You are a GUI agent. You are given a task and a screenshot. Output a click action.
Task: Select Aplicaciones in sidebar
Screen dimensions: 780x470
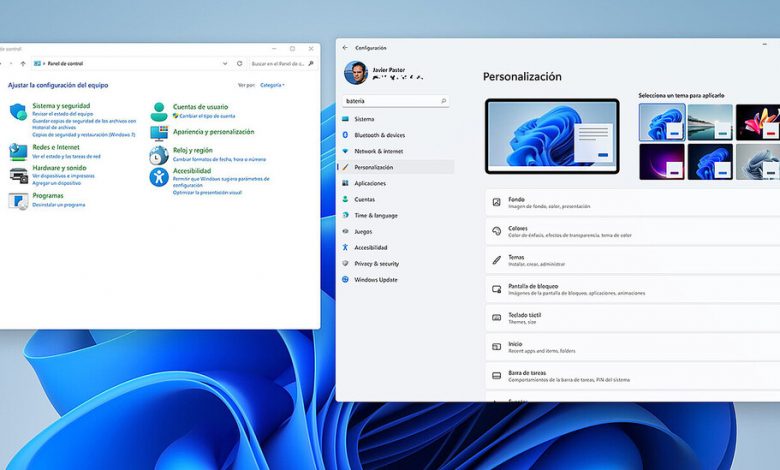pos(396,183)
